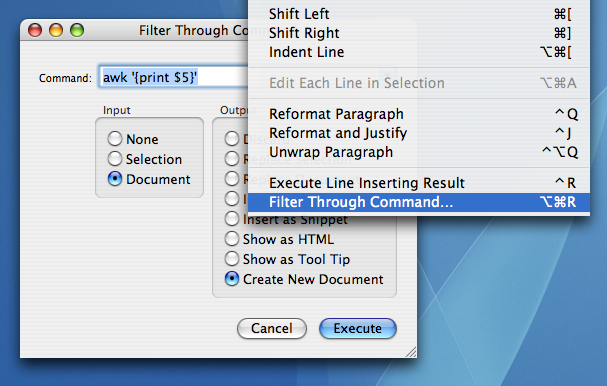The image size is (607, 386).
Task: Choose Filter Through Command menu item
Action: click(419, 202)
